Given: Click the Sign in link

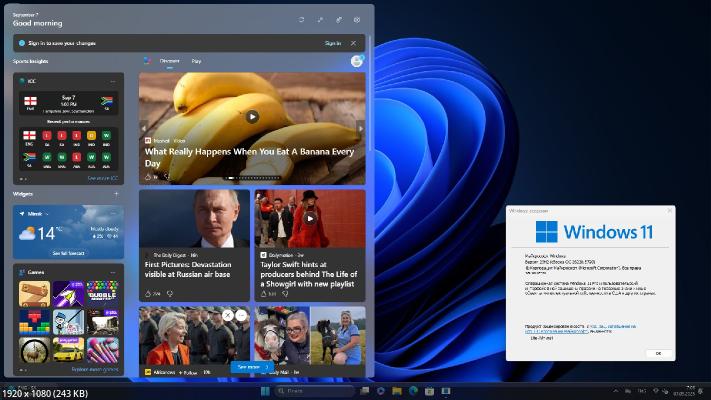Looking at the screenshot, I should point(333,43).
